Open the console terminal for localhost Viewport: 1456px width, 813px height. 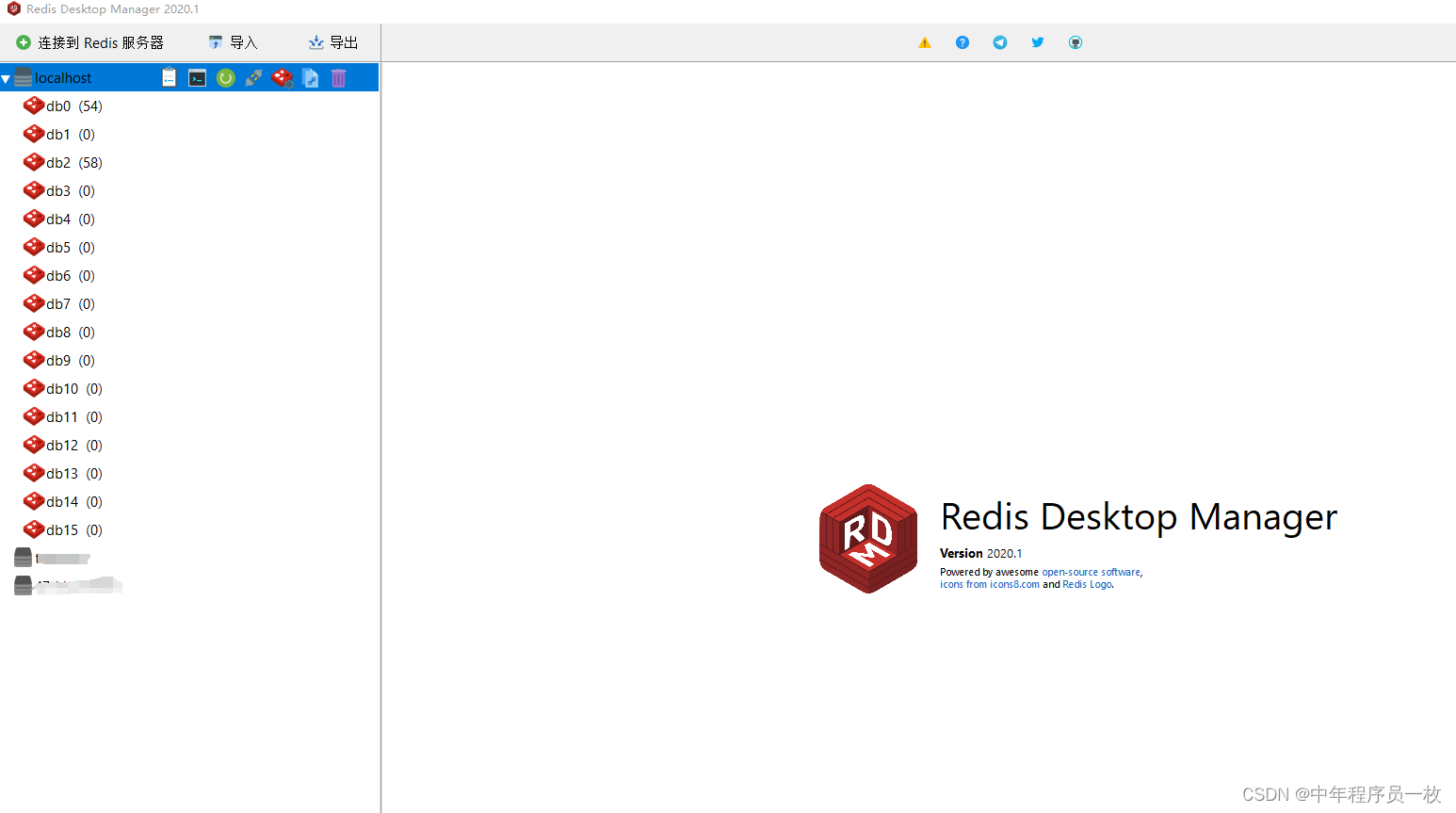coord(197,78)
